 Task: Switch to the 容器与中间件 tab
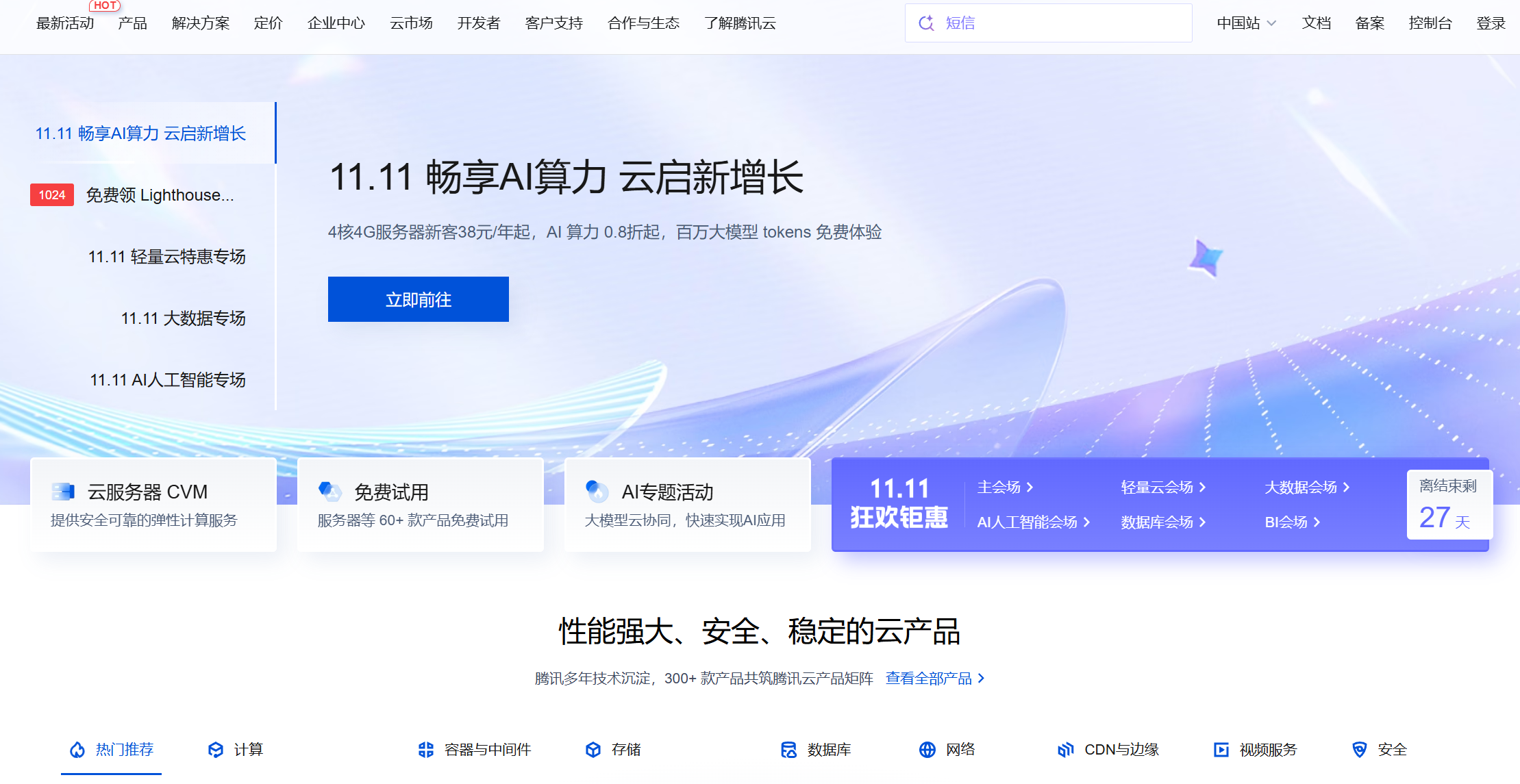pos(474,750)
